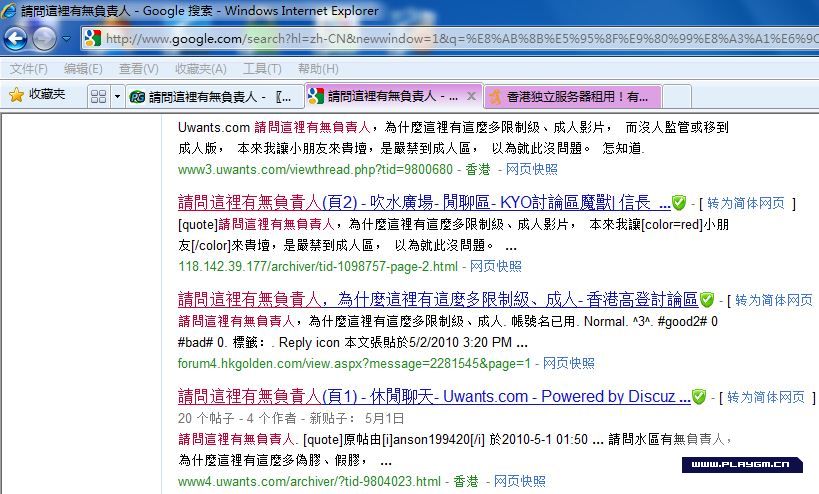Viewport: 819px width, 494px height.
Task: Click the Quick Tabs grid icon
Action: [x=98, y=97]
